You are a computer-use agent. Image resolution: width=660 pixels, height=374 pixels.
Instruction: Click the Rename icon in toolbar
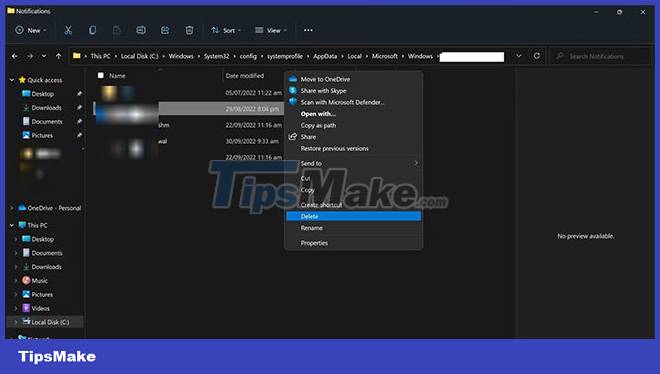pos(141,30)
